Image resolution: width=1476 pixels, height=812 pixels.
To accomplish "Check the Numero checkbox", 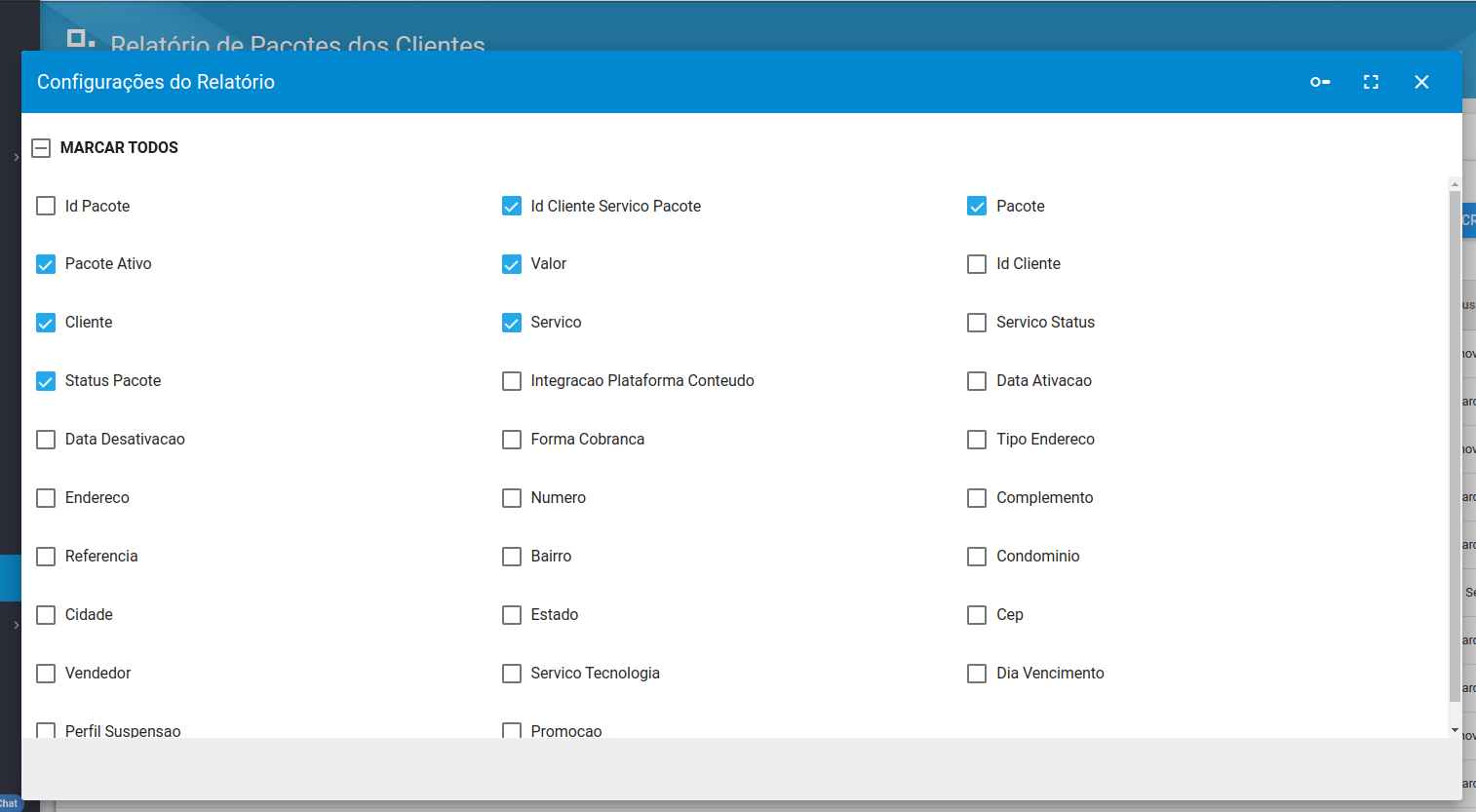I will [x=512, y=498].
